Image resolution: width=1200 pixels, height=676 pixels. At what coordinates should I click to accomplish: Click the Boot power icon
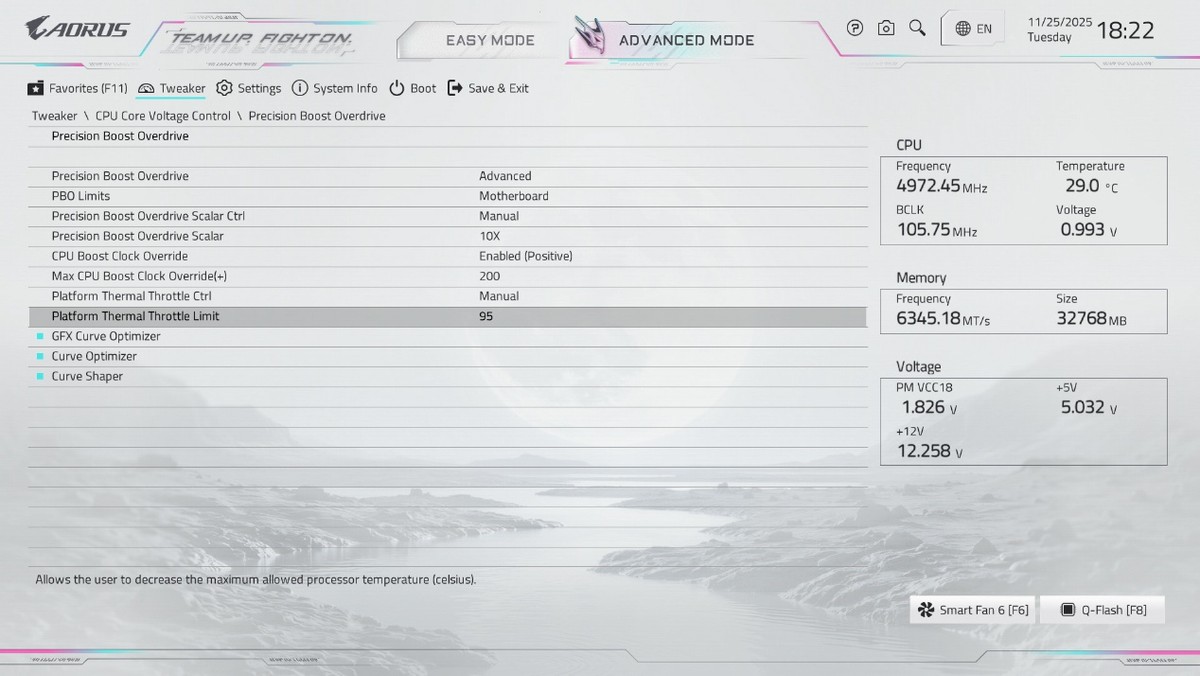(x=397, y=88)
